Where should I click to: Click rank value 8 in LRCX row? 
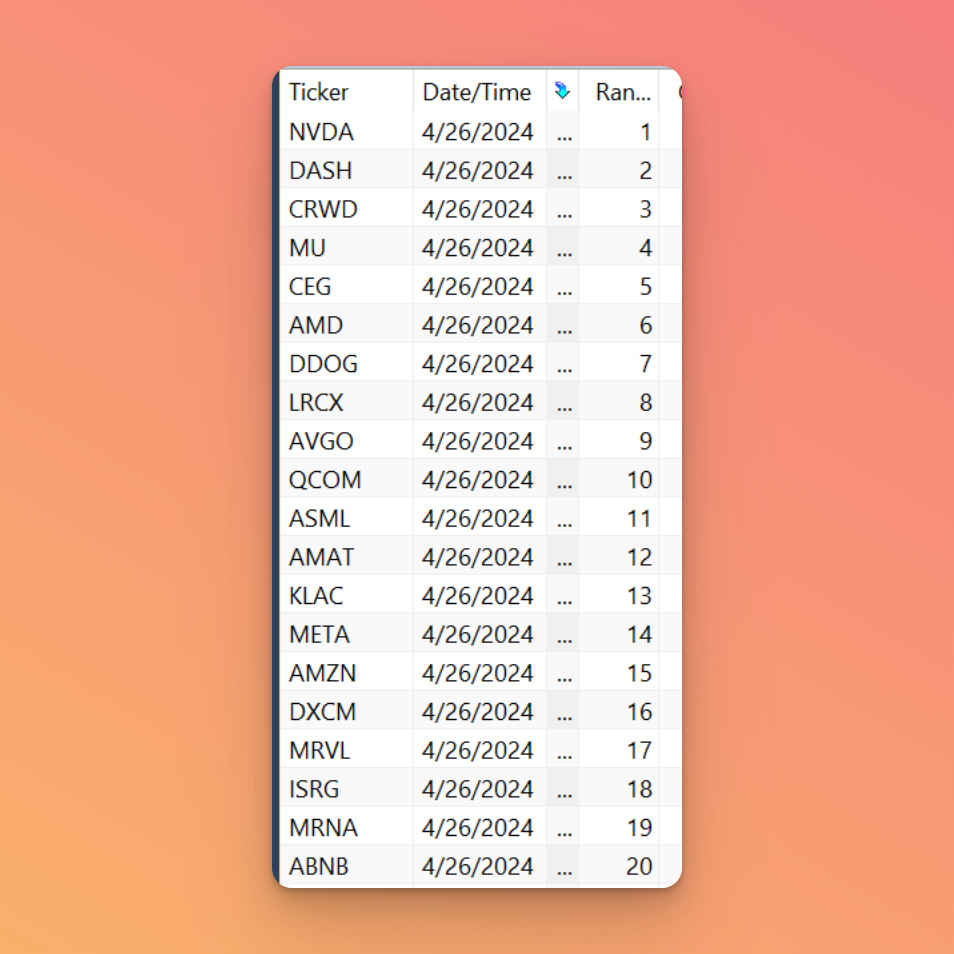618,402
